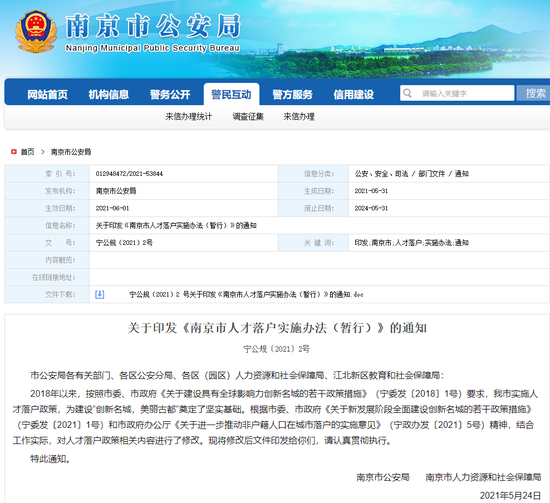Click the date 2021年5月24日

510,495
